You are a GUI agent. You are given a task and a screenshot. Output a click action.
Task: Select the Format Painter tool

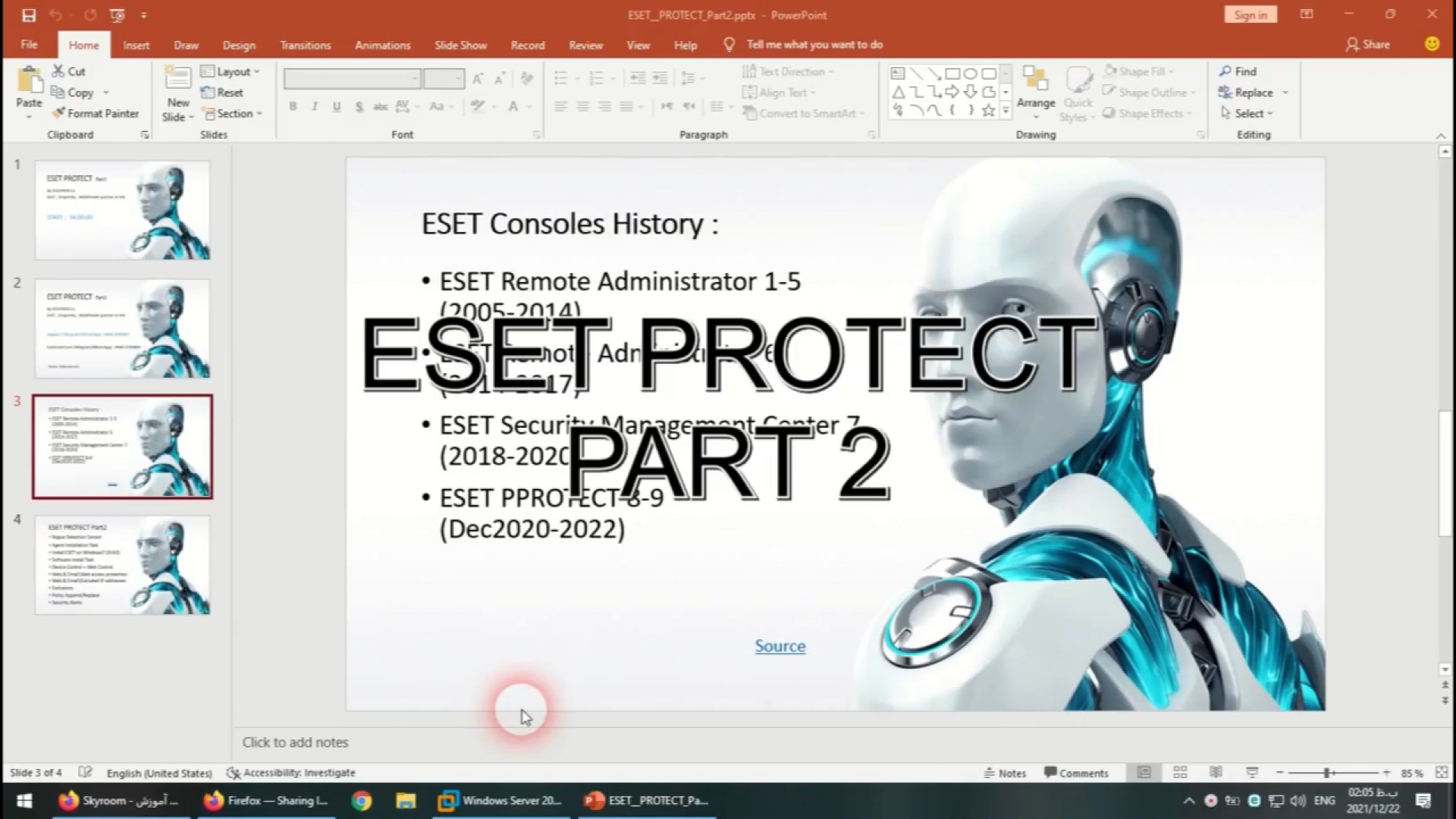96,113
